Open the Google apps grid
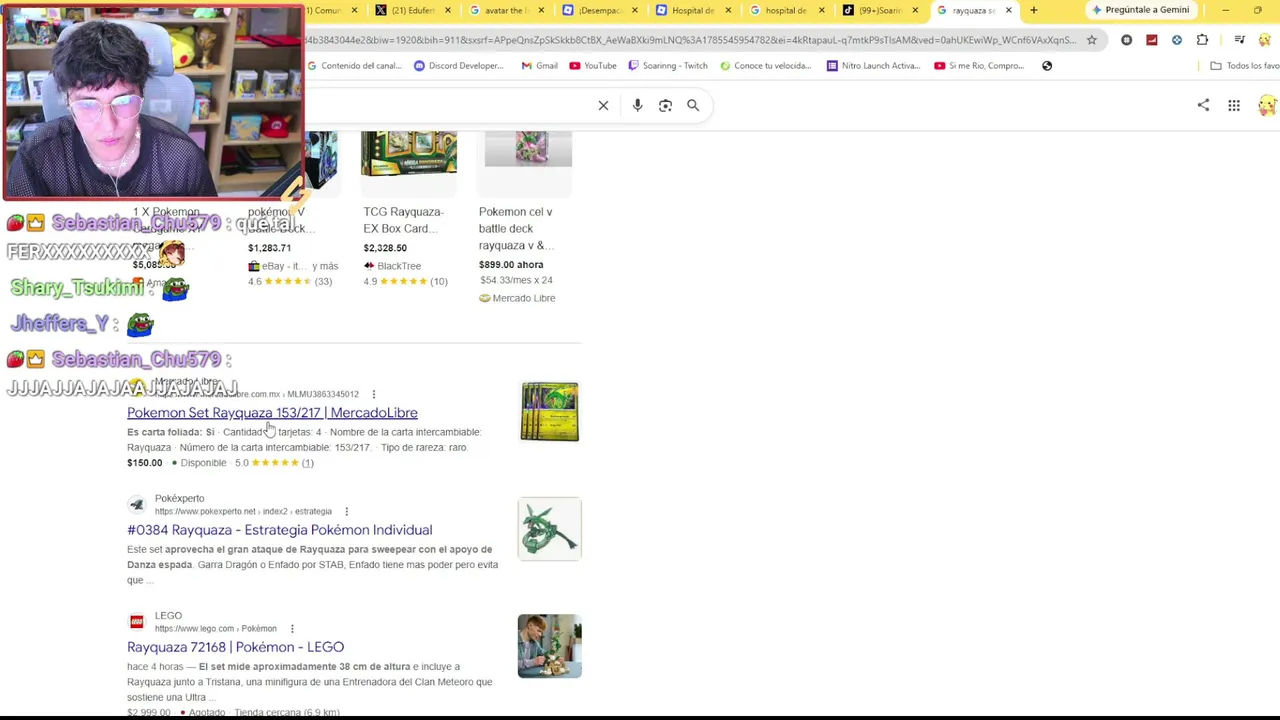 (x=1234, y=105)
